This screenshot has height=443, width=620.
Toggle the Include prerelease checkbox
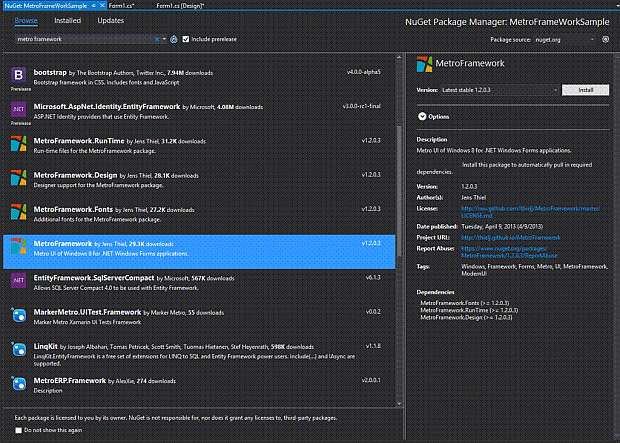pos(185,39)
